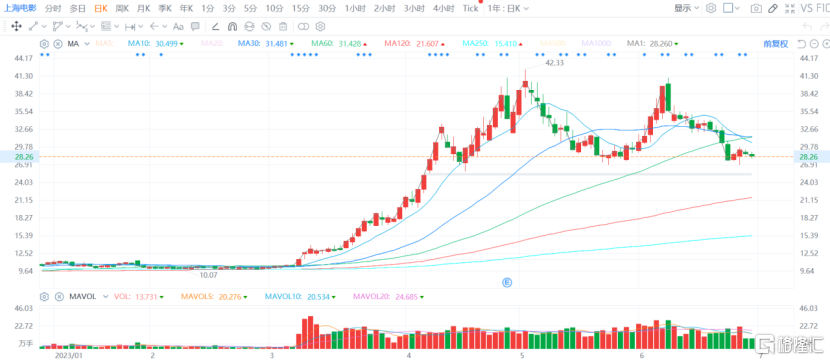
Task: Toggle the faded MA5 line label
Action: pos(104,44)
